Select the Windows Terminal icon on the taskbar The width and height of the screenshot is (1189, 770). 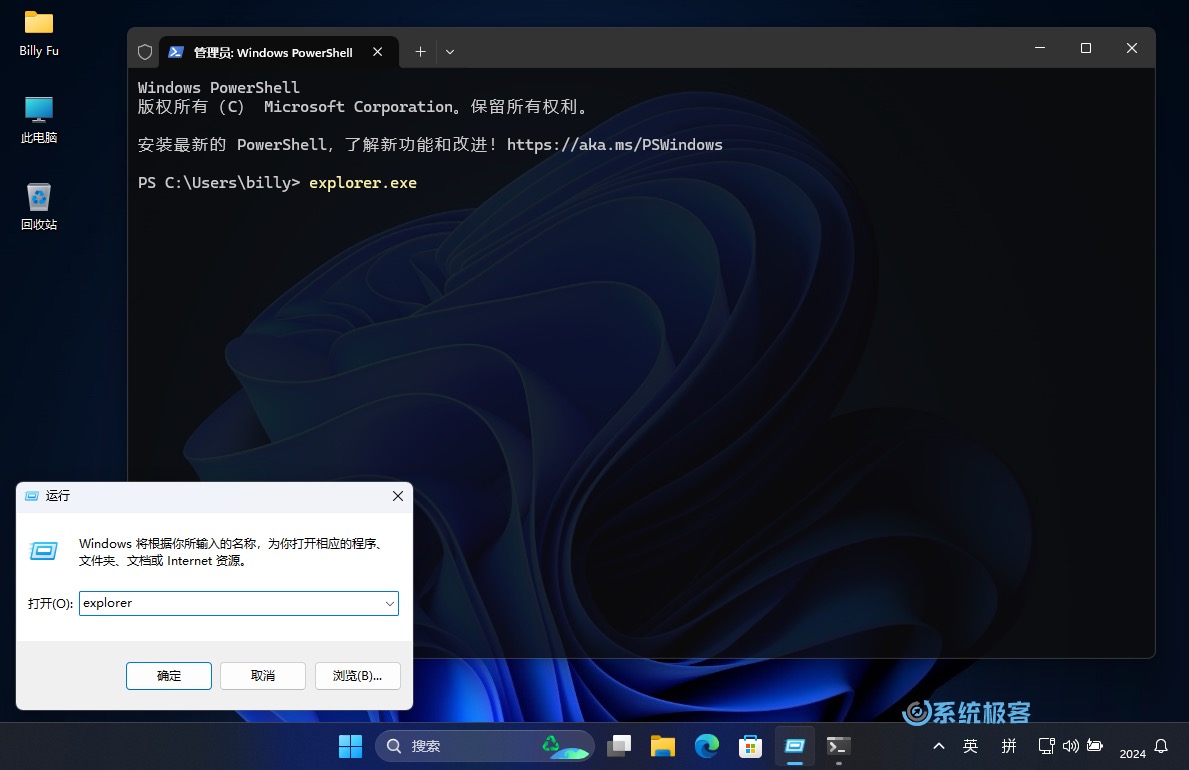(838, 745)
